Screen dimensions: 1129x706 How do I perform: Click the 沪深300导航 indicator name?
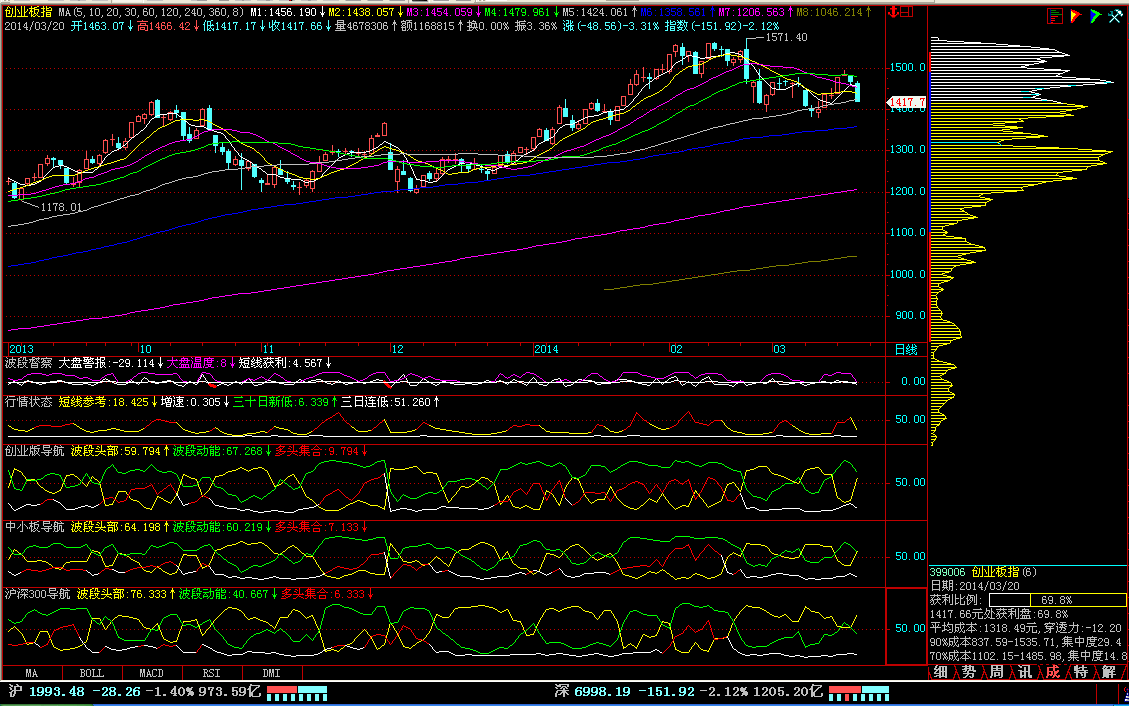pyautogui.click(x=37, y=594)
